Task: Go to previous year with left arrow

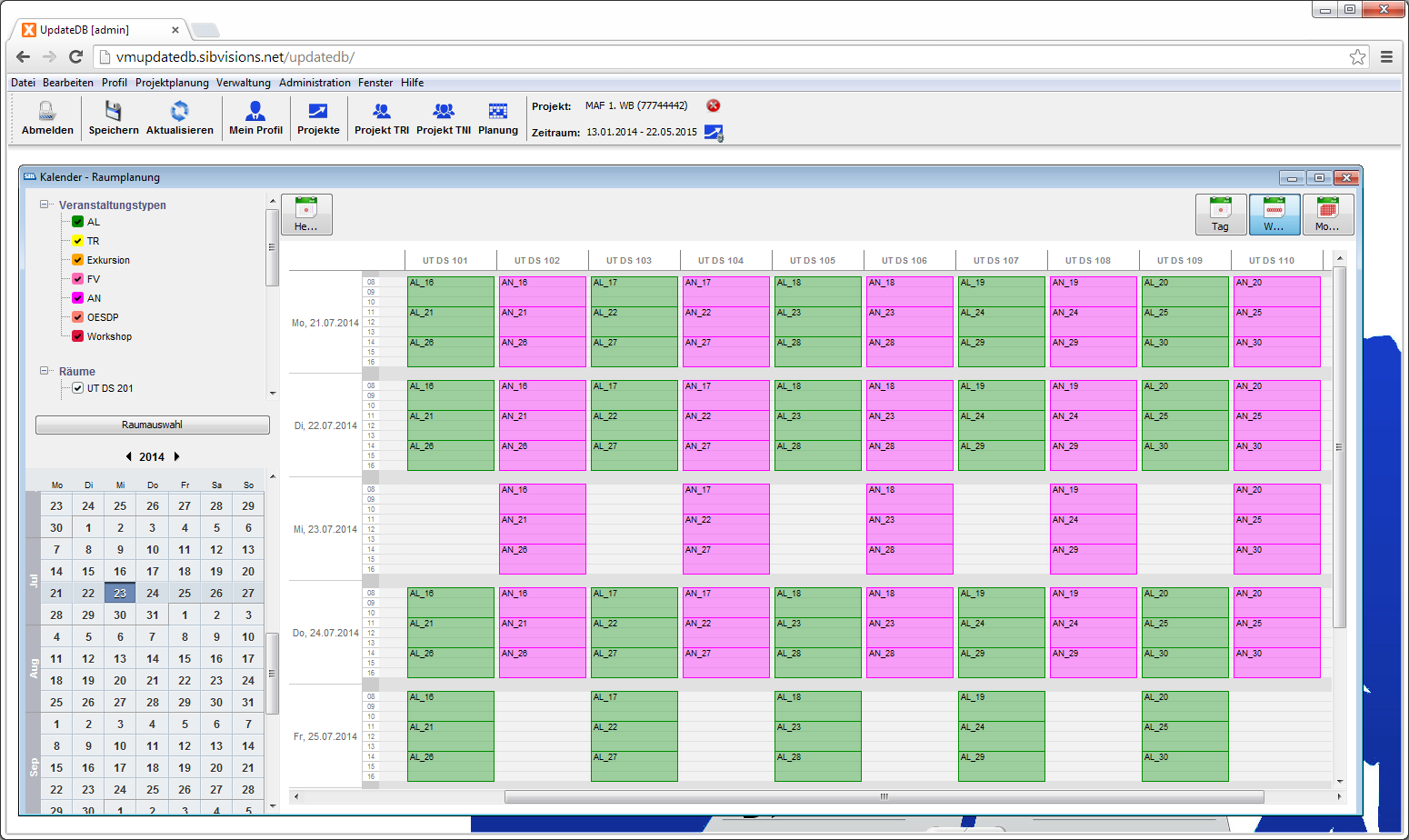Action: (x=128, y=456)
